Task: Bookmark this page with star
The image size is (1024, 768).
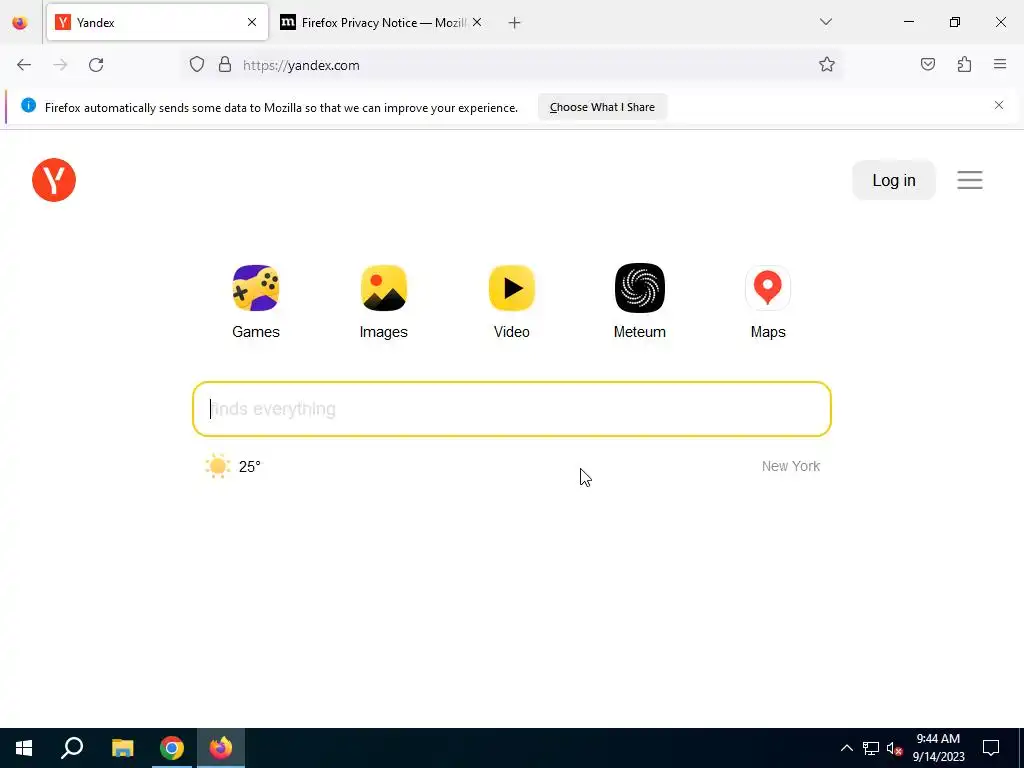Action: pos(827,64)
